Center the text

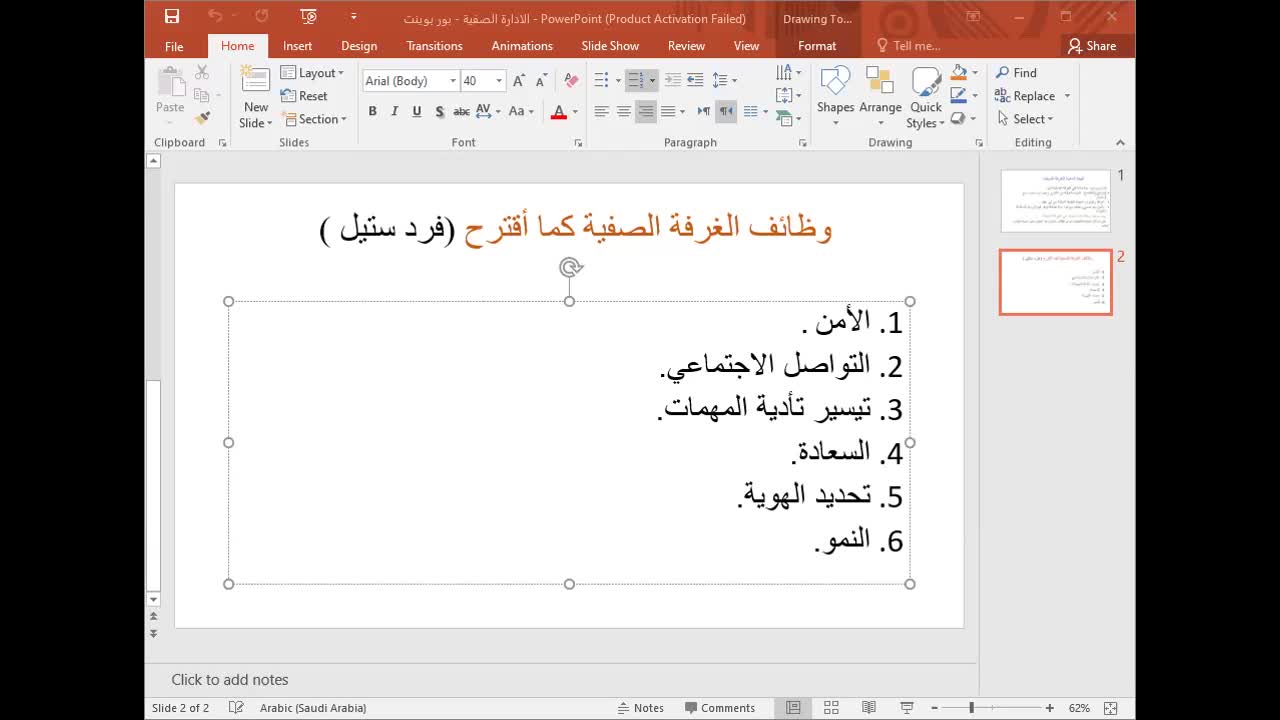[x=623, y=111]
